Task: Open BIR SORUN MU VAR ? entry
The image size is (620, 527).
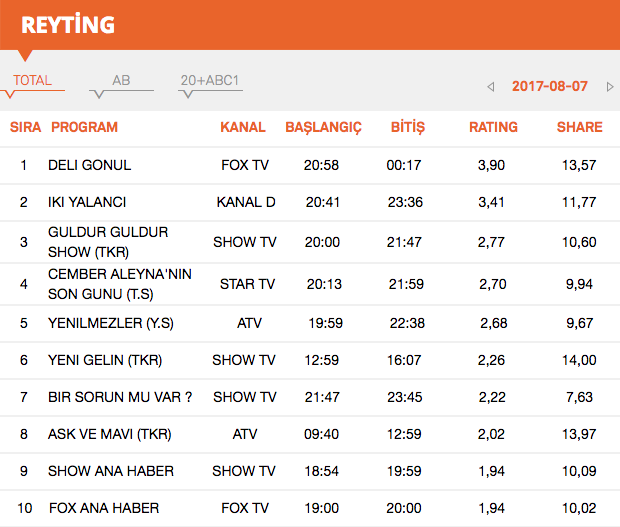Action: (x=120, y=397)
